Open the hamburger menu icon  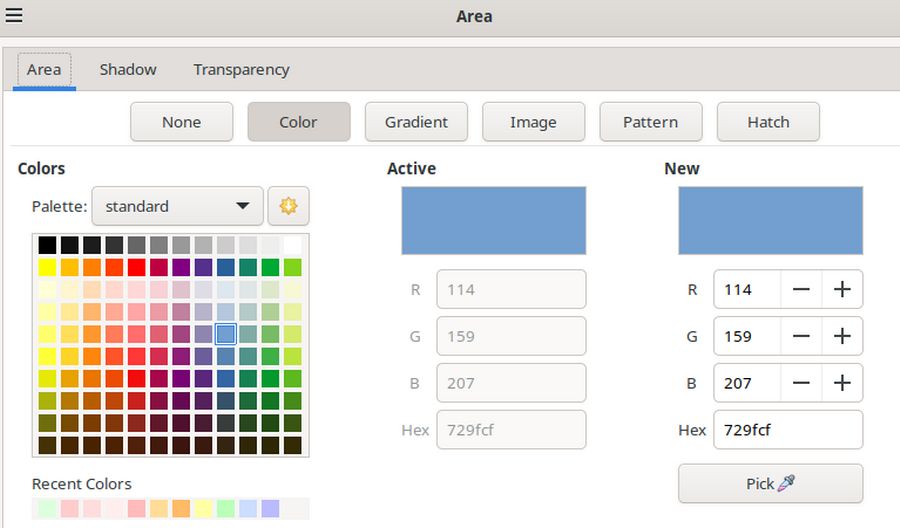(x=14, y=15)
